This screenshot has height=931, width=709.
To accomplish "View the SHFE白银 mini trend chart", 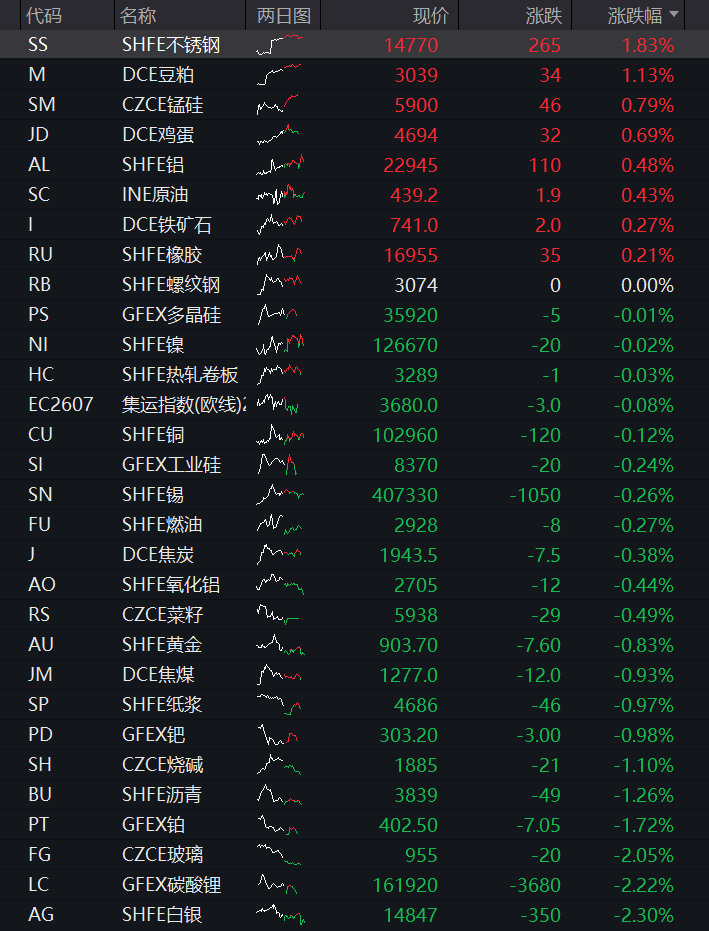I will click(x=280, y=914).
